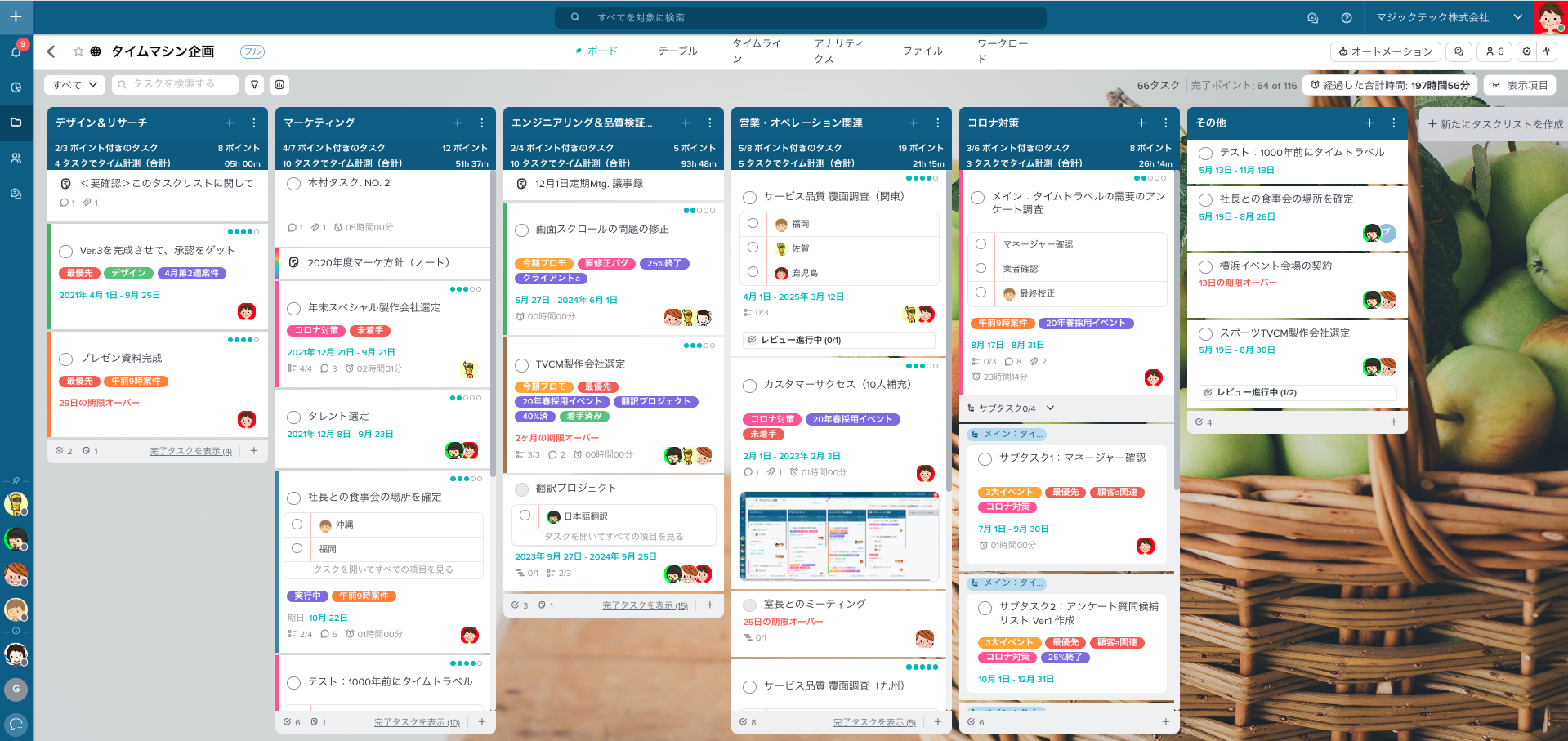This screenshot has width=1568, height=741.
Task: Click the notifications bell icon
Action: 16,51
